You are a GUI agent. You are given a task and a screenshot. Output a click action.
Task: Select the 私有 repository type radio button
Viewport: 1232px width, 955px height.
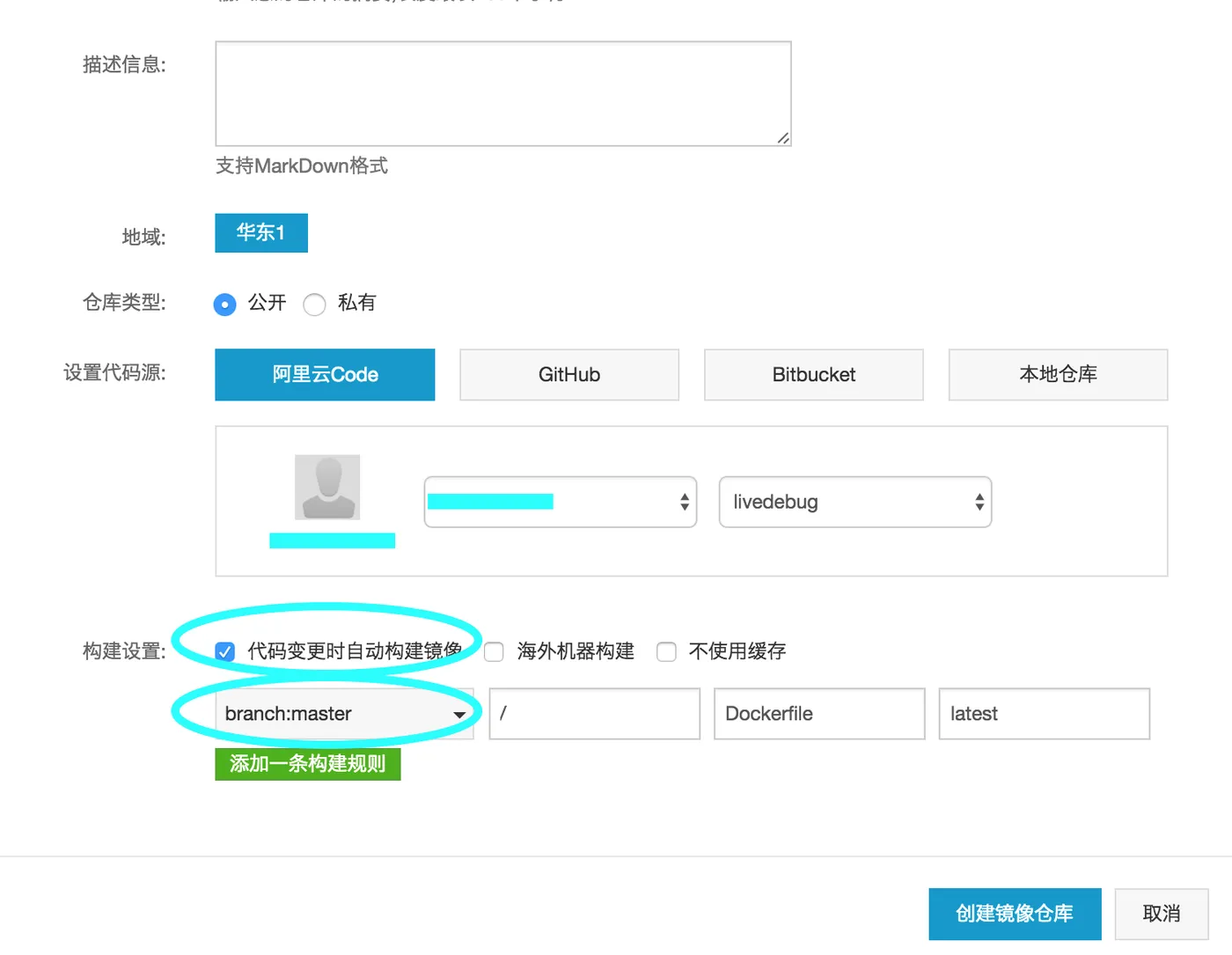coord(314,304)
